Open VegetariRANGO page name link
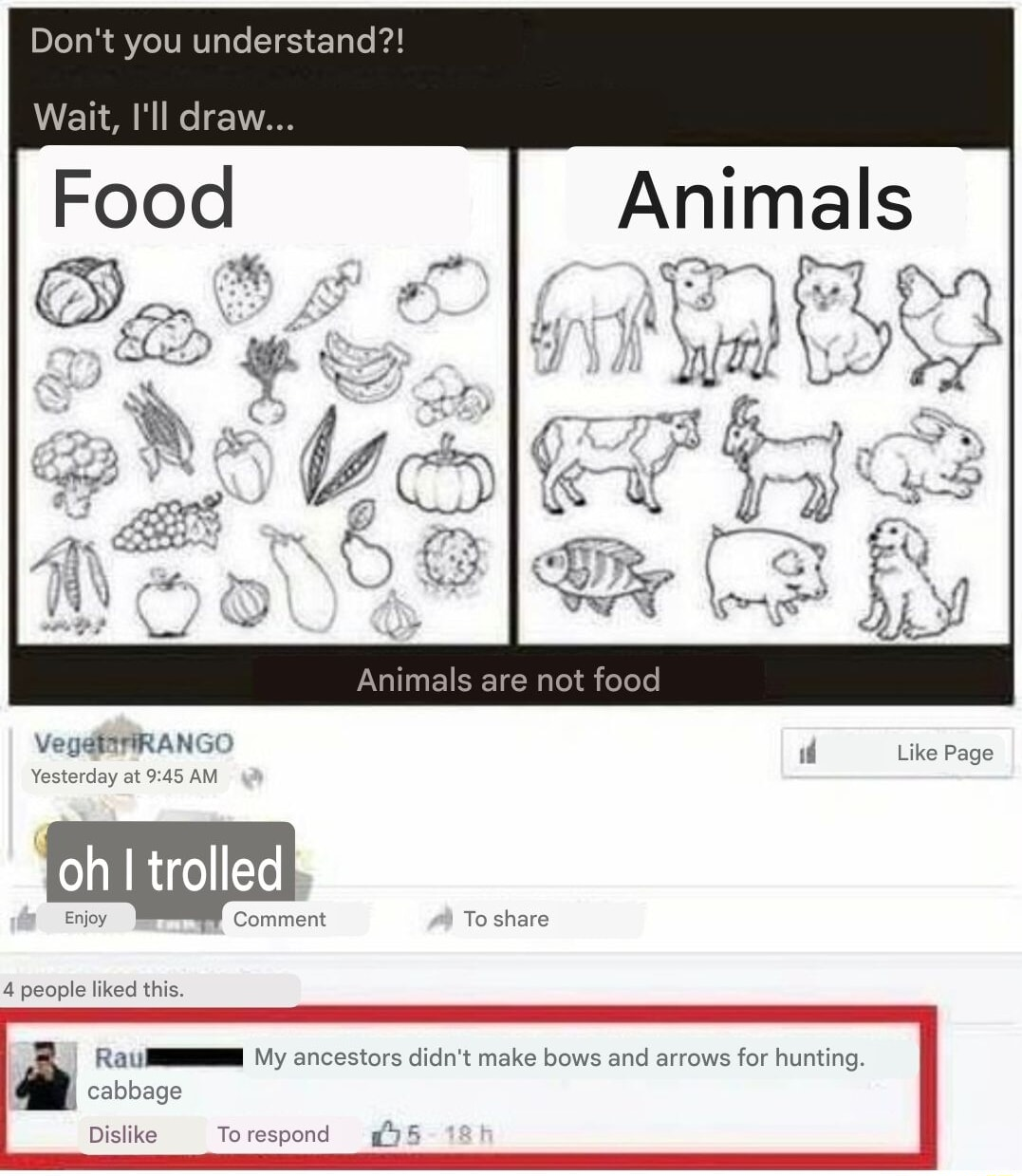 click(133, 742)
